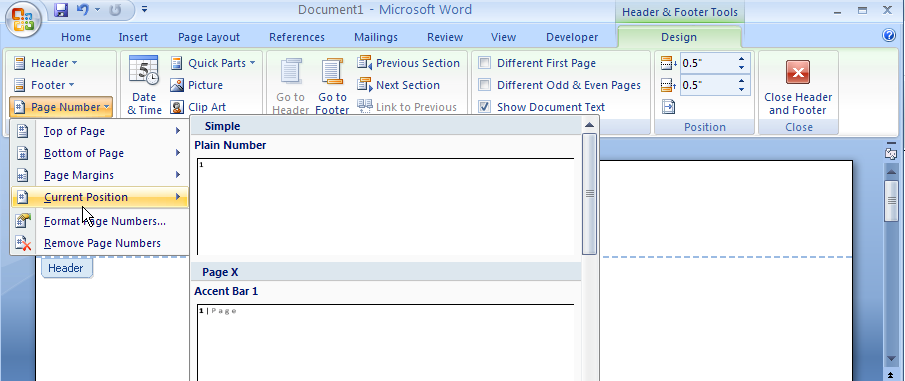
Task: Switch to the View tab
Action: (x=503, y=37)
